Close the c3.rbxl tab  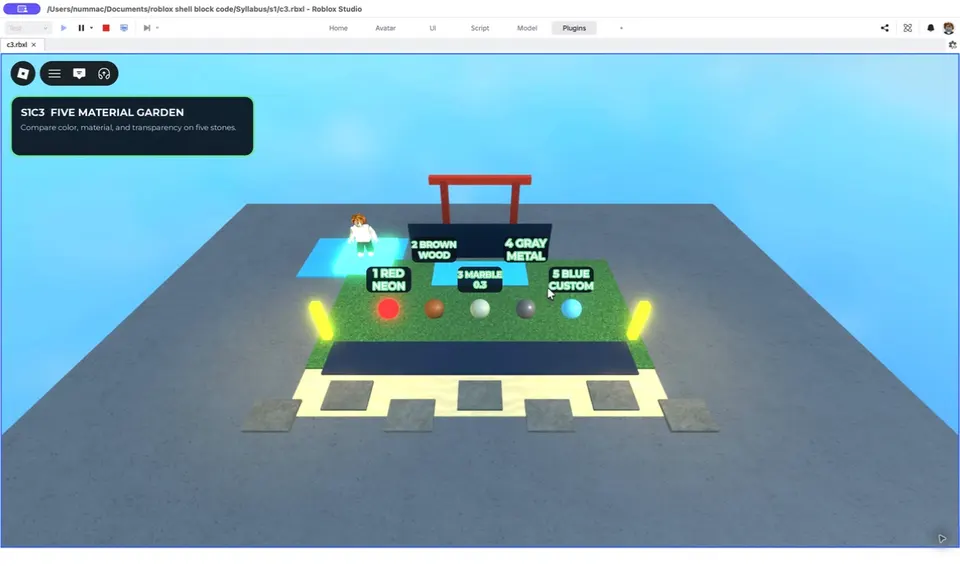pyautogui.click(x=34, y=45)
